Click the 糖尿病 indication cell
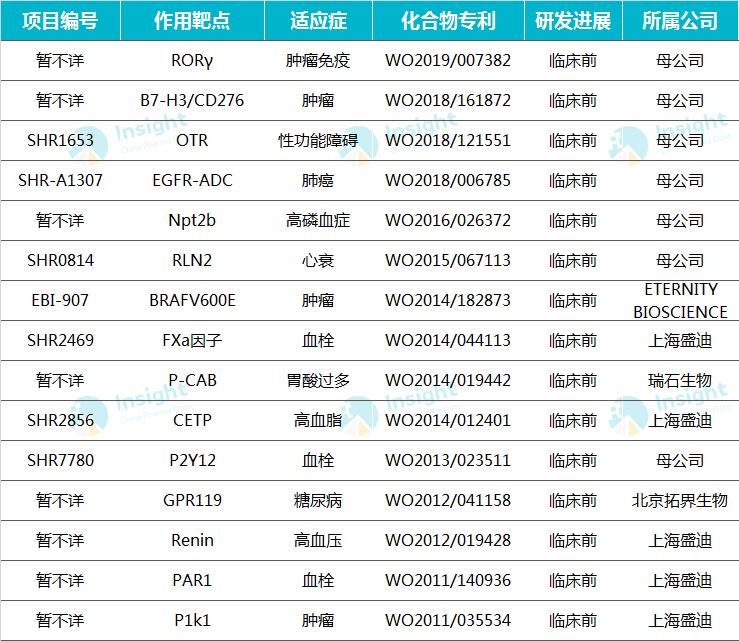The height and width of the screenshot is (641, 739). click(x=318, y=501)
